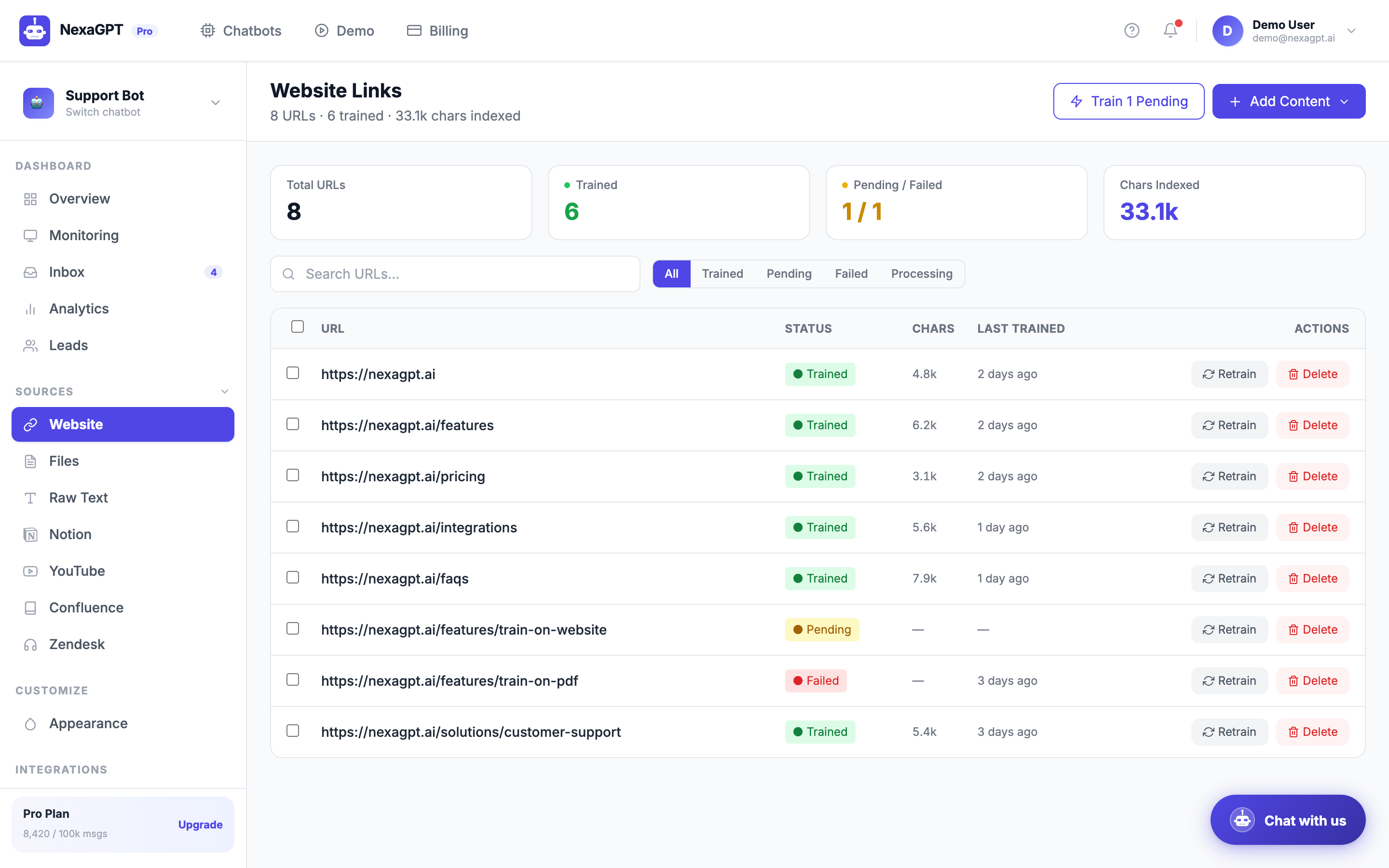This screenshot has height=868, width=1389.
Task: Click the Pro plan badge
Action: [145, 31]
